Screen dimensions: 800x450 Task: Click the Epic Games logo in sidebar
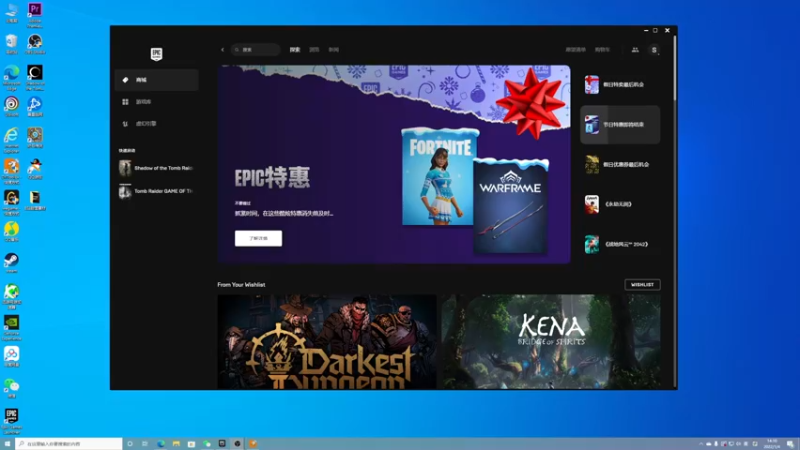click(156, 54)
